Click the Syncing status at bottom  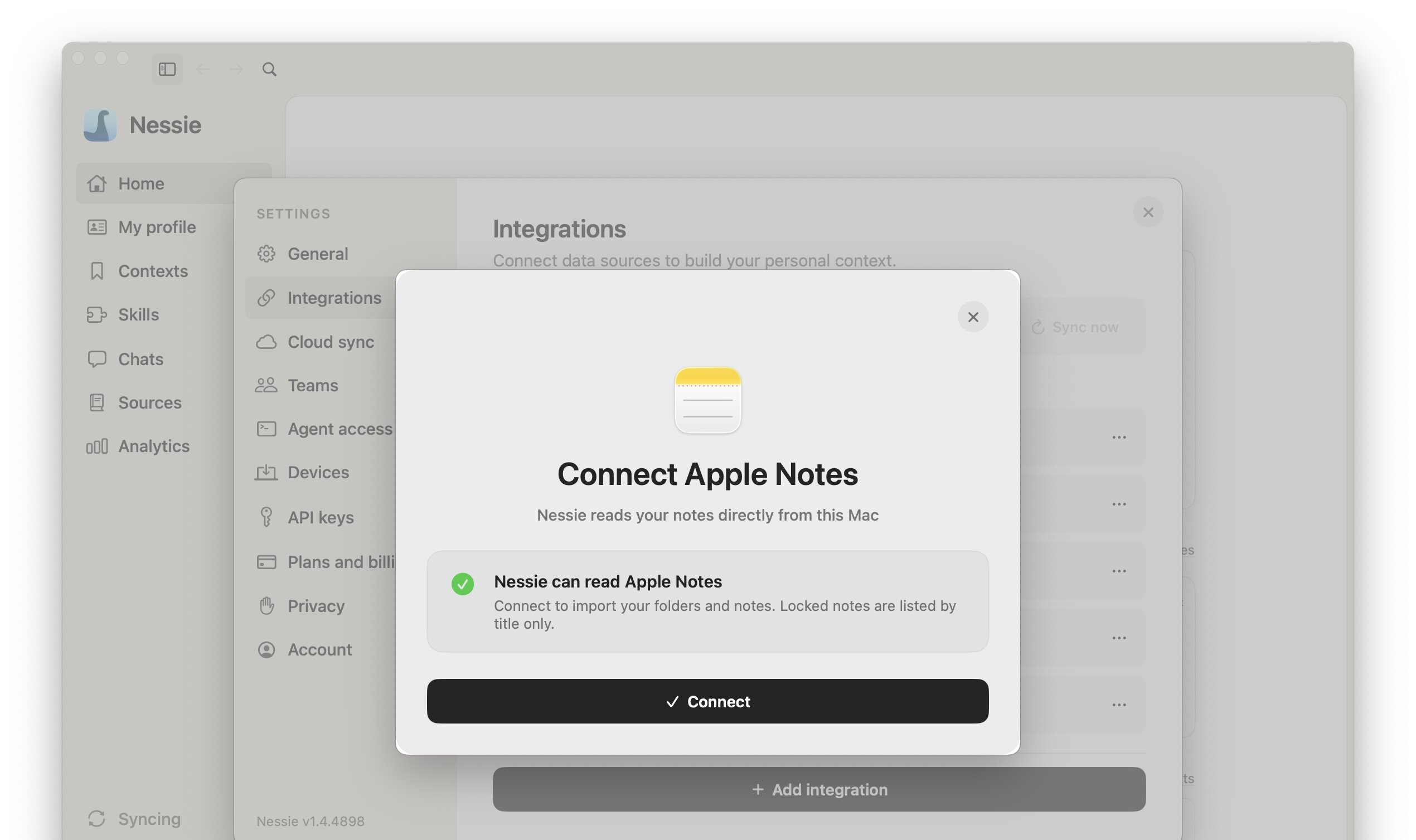[135, 818]
